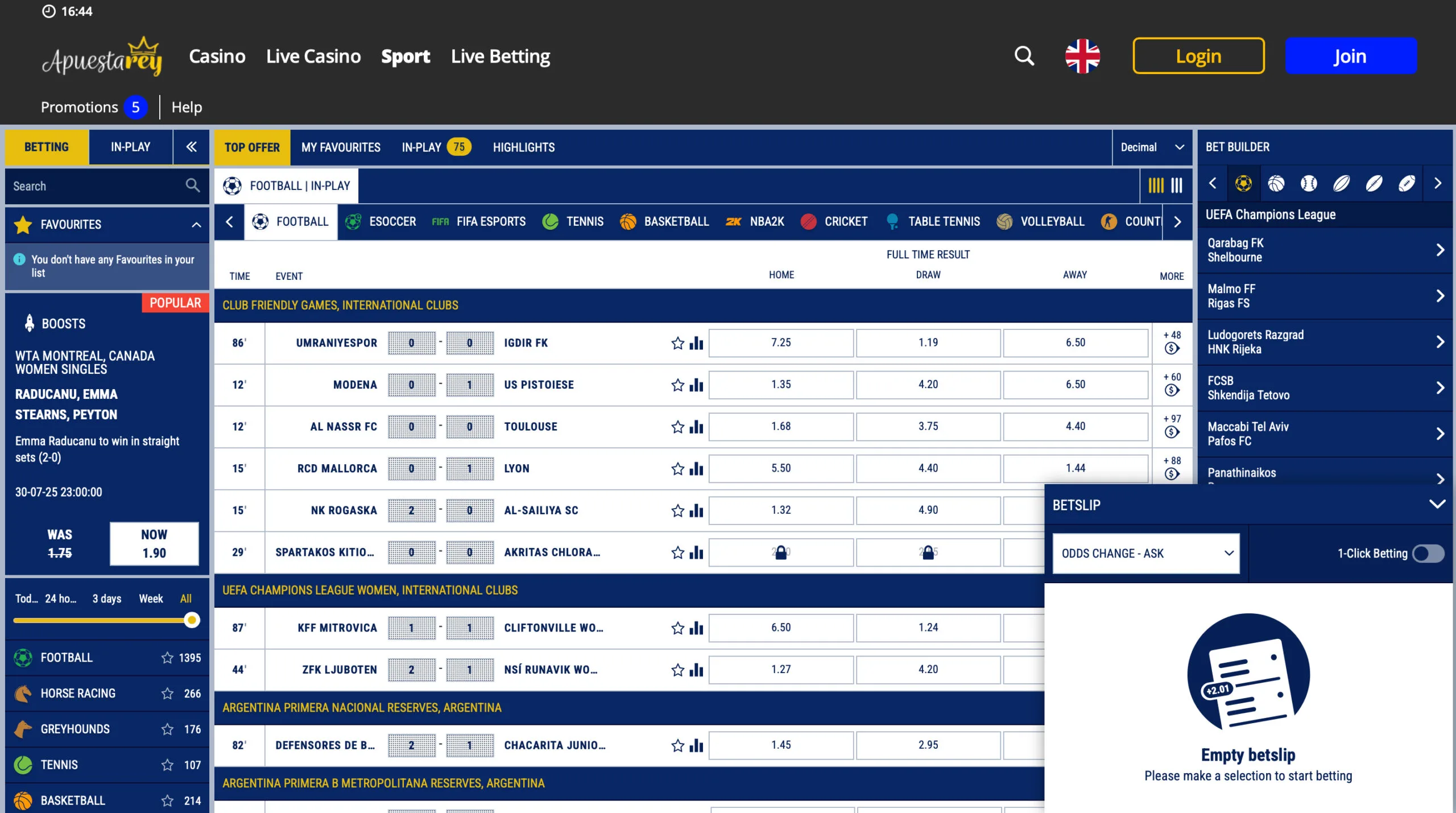Click the Join button
This screenshot has height=813, width=1456.
(1351, 56)
